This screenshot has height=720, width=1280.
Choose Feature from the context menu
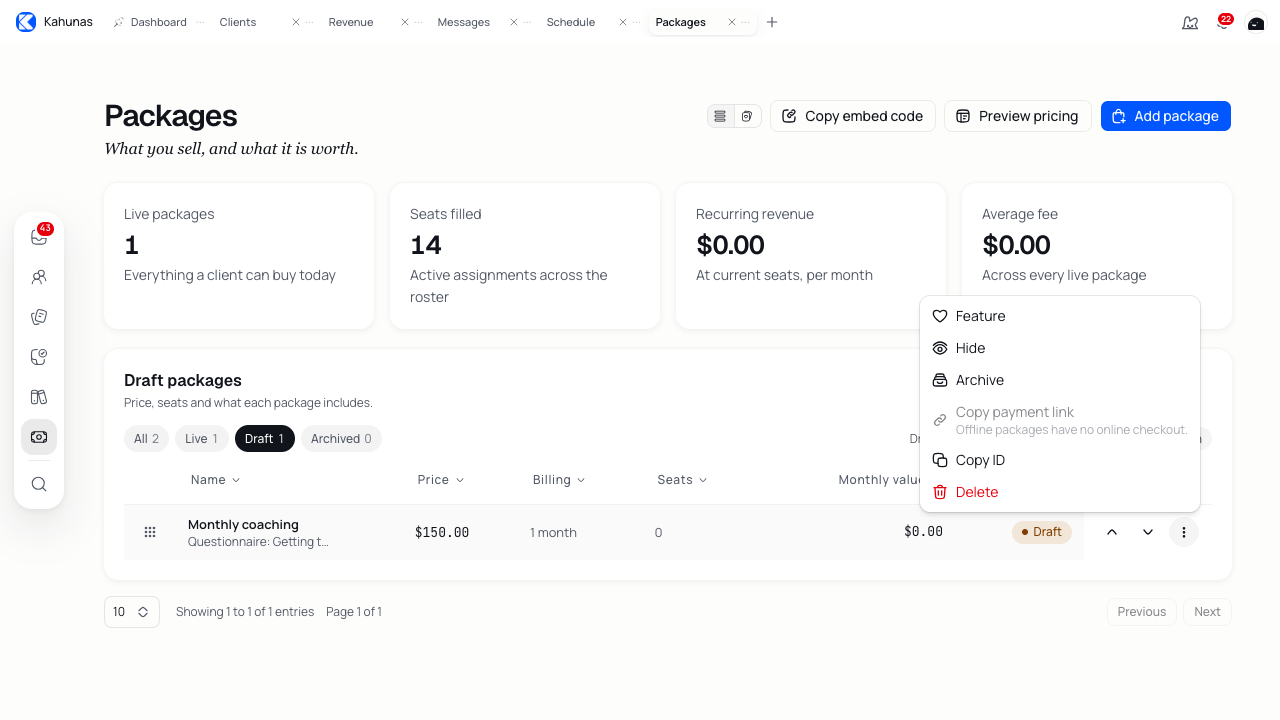coord(1060,316)
